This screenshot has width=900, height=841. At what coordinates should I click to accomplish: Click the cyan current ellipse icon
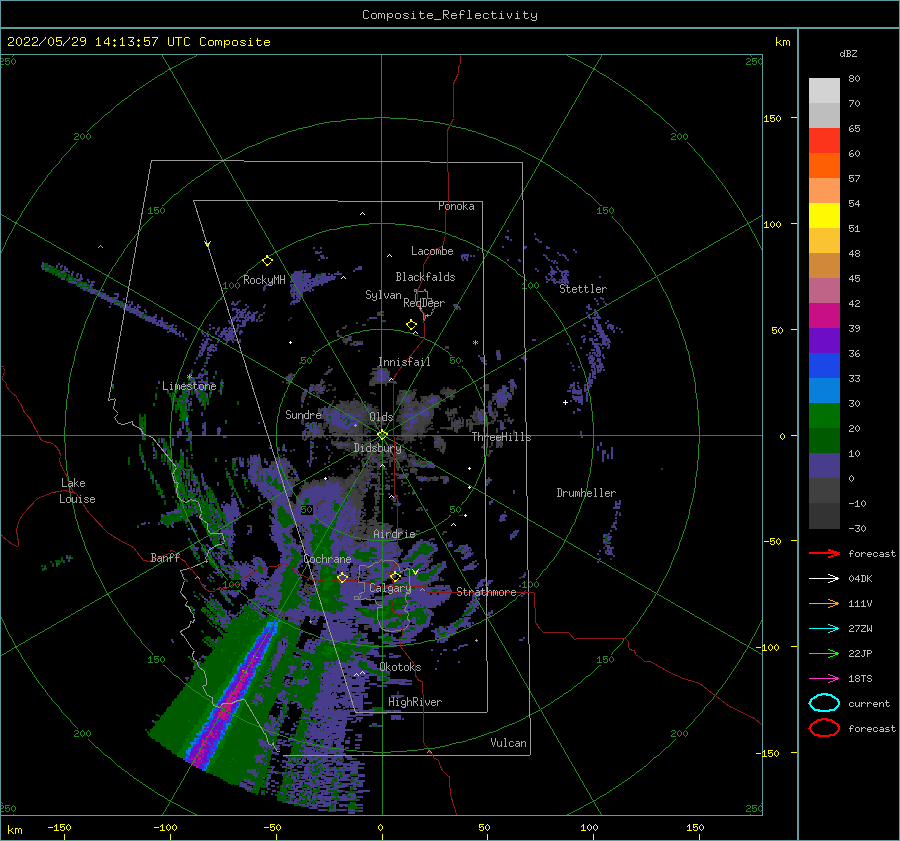point(824,703)
